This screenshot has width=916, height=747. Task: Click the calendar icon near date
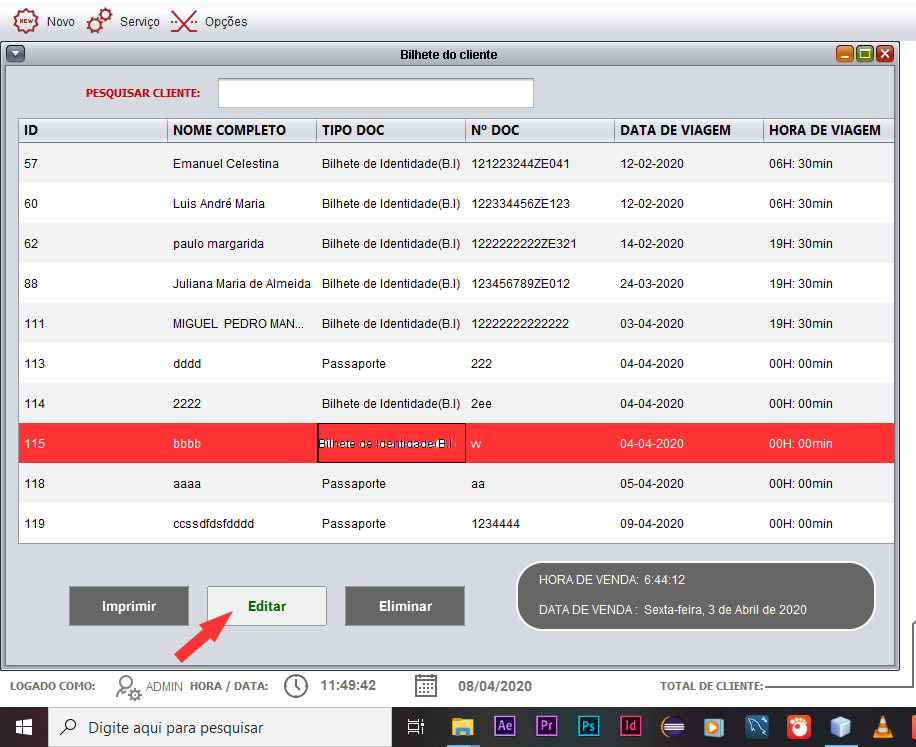tap(426, 686)
